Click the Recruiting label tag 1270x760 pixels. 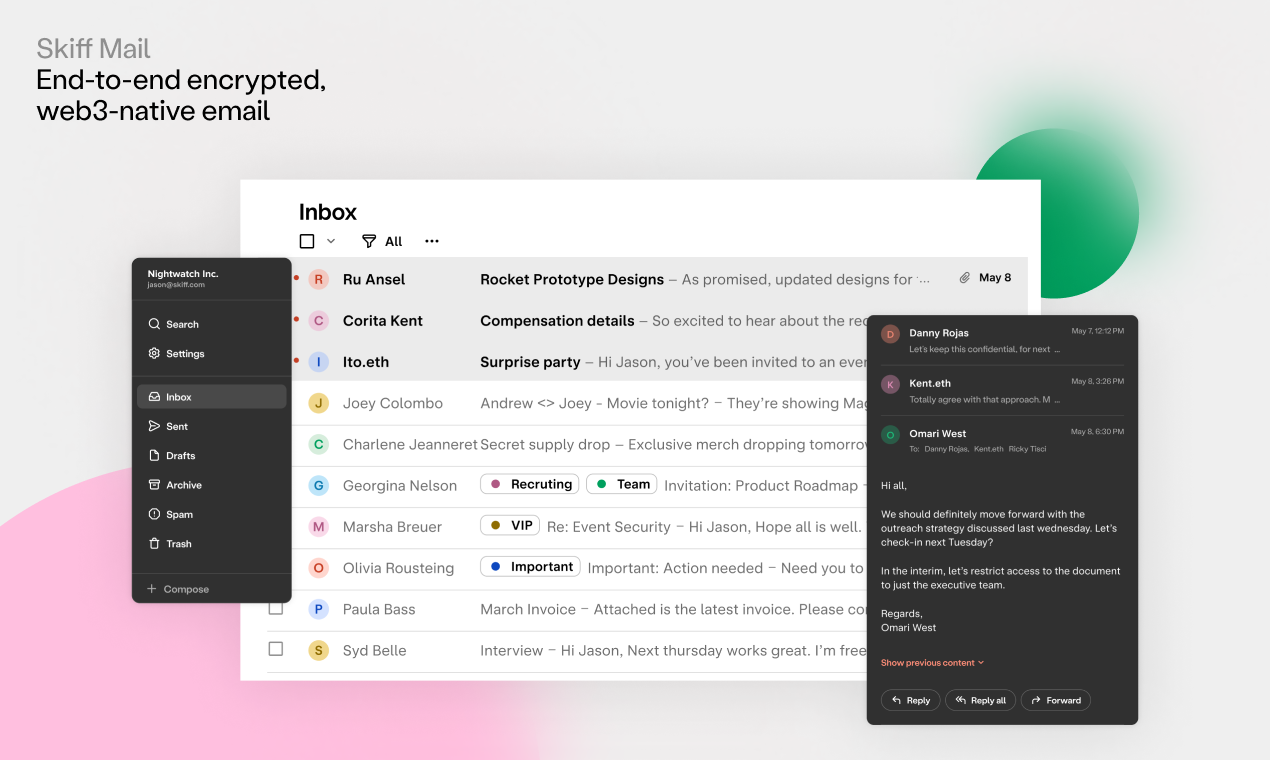[530, 484]
